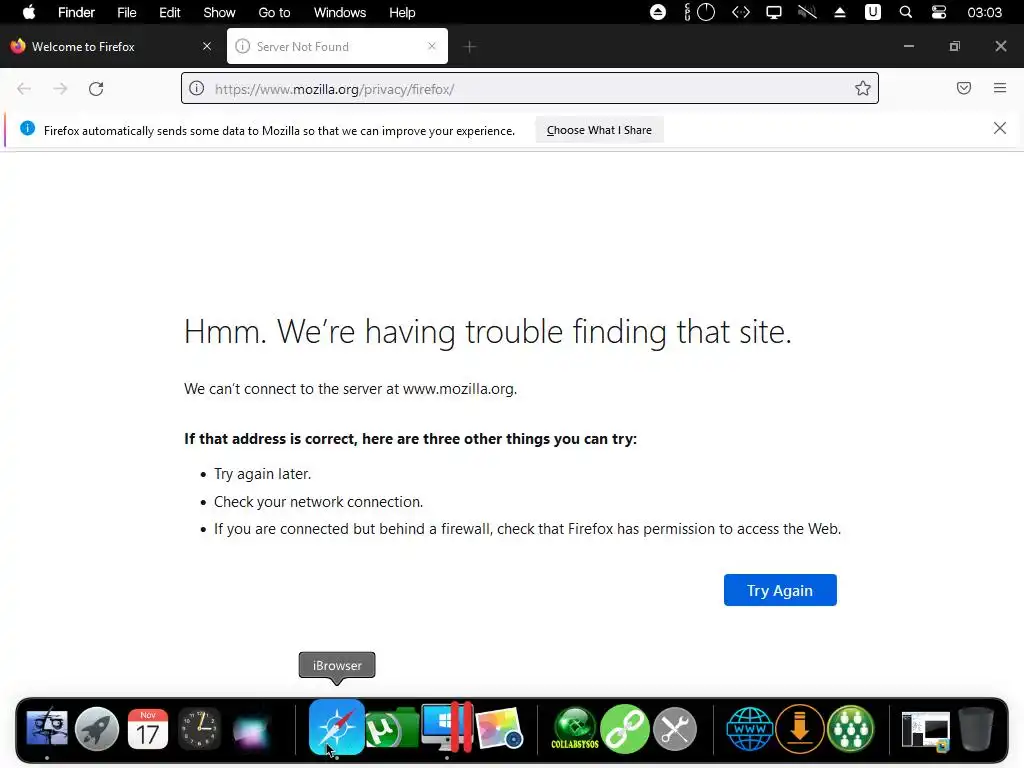Click the Choose What I Share button
Image resolution: width=1024 pixels, height=768 pixels.
coord(599,130)
